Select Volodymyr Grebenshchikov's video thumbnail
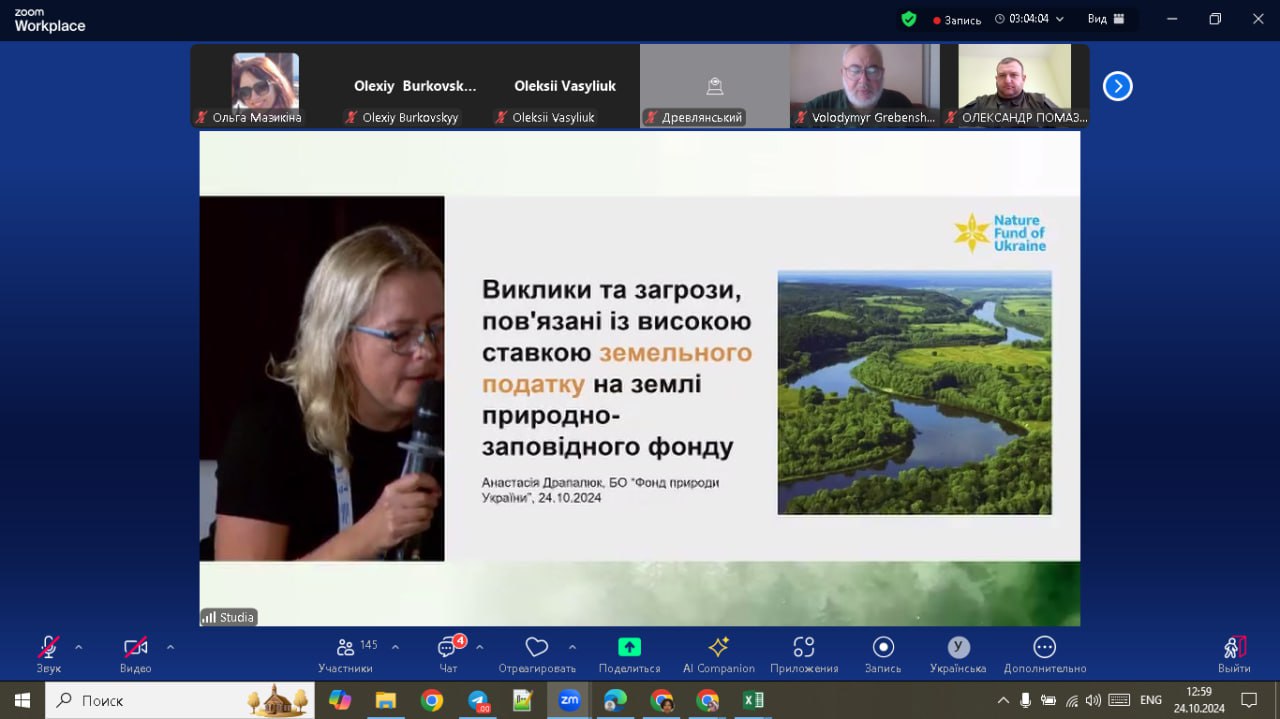 (x=863, y=85)
